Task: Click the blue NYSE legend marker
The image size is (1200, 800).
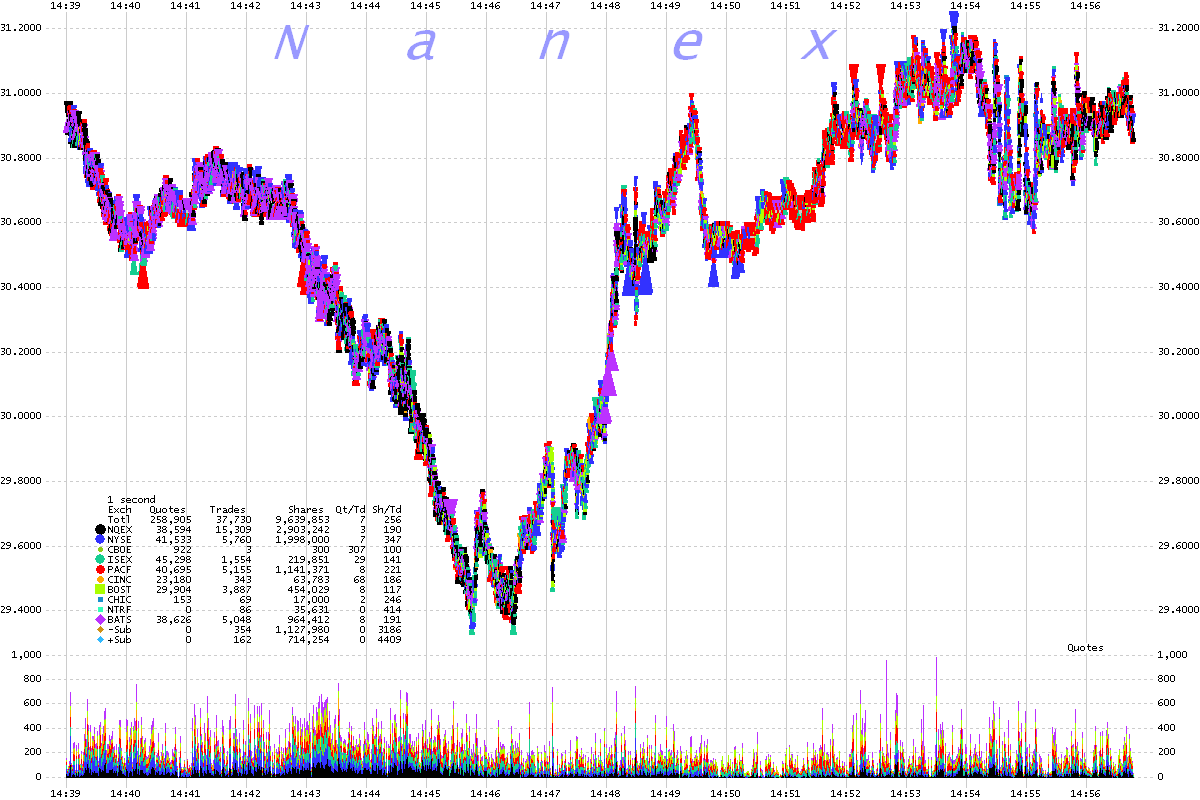Action: pyautogui.click(x=100, y=539)
